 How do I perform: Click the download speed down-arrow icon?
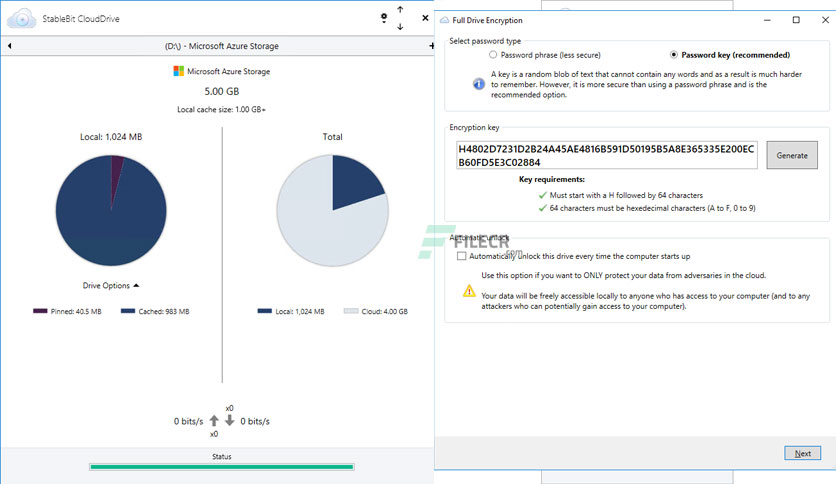(x=229, y=421)
